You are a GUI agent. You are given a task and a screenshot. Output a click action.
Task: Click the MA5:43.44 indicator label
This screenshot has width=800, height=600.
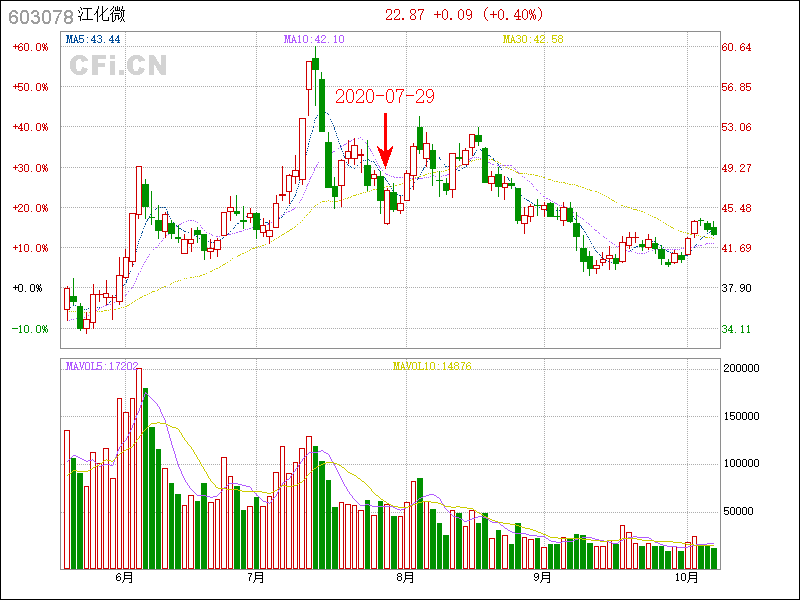tap(93, 39)
